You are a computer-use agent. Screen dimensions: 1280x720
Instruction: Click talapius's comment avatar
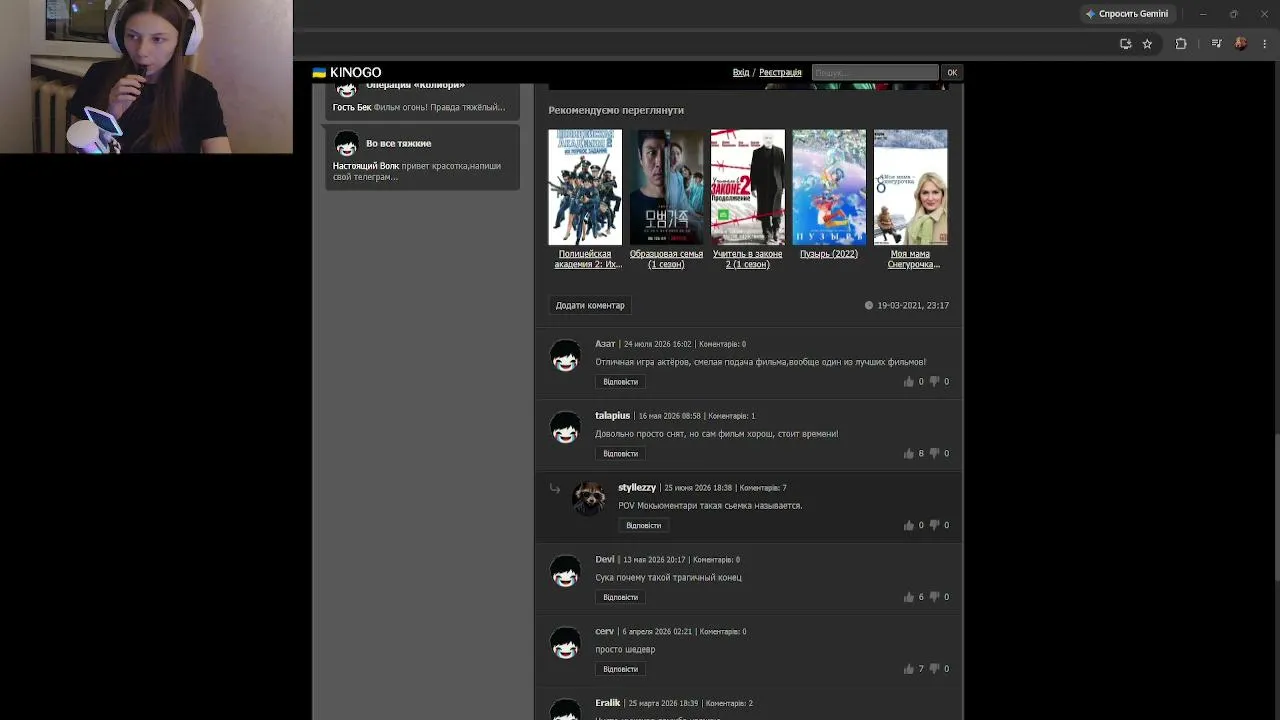click(x=565, y=428)
